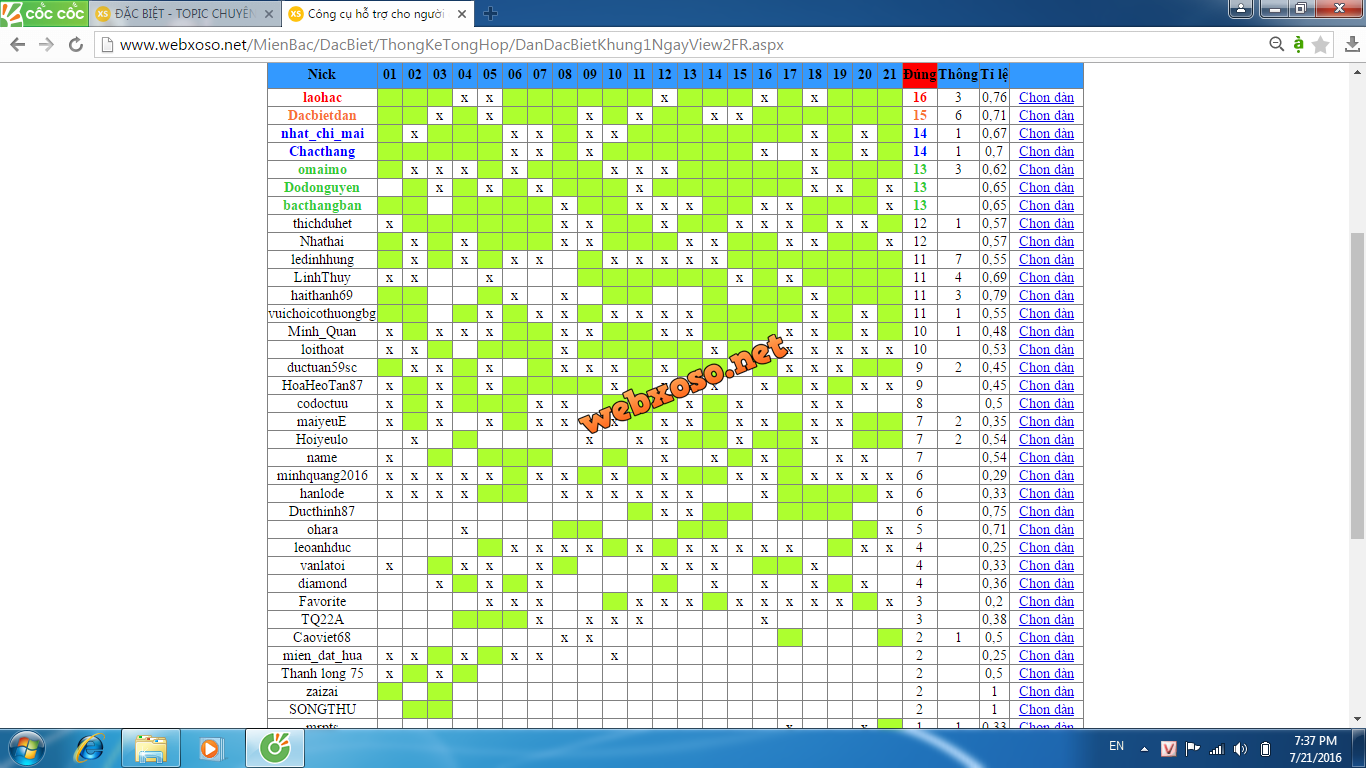Click the nick 'Thanh long 75'

click(322, 673)
